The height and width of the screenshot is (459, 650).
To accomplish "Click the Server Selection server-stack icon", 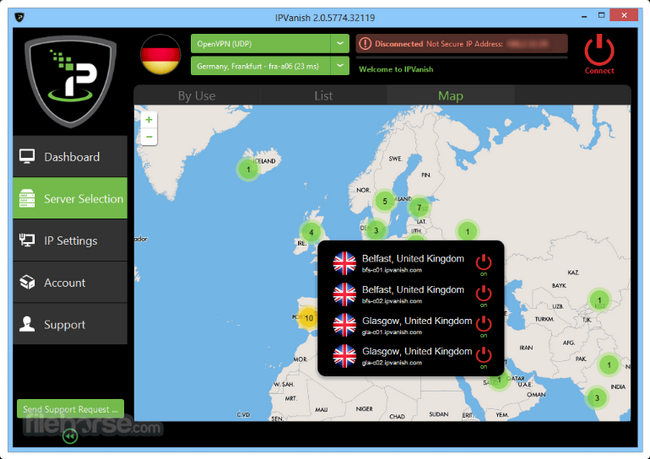I will [x=27, y=198].
